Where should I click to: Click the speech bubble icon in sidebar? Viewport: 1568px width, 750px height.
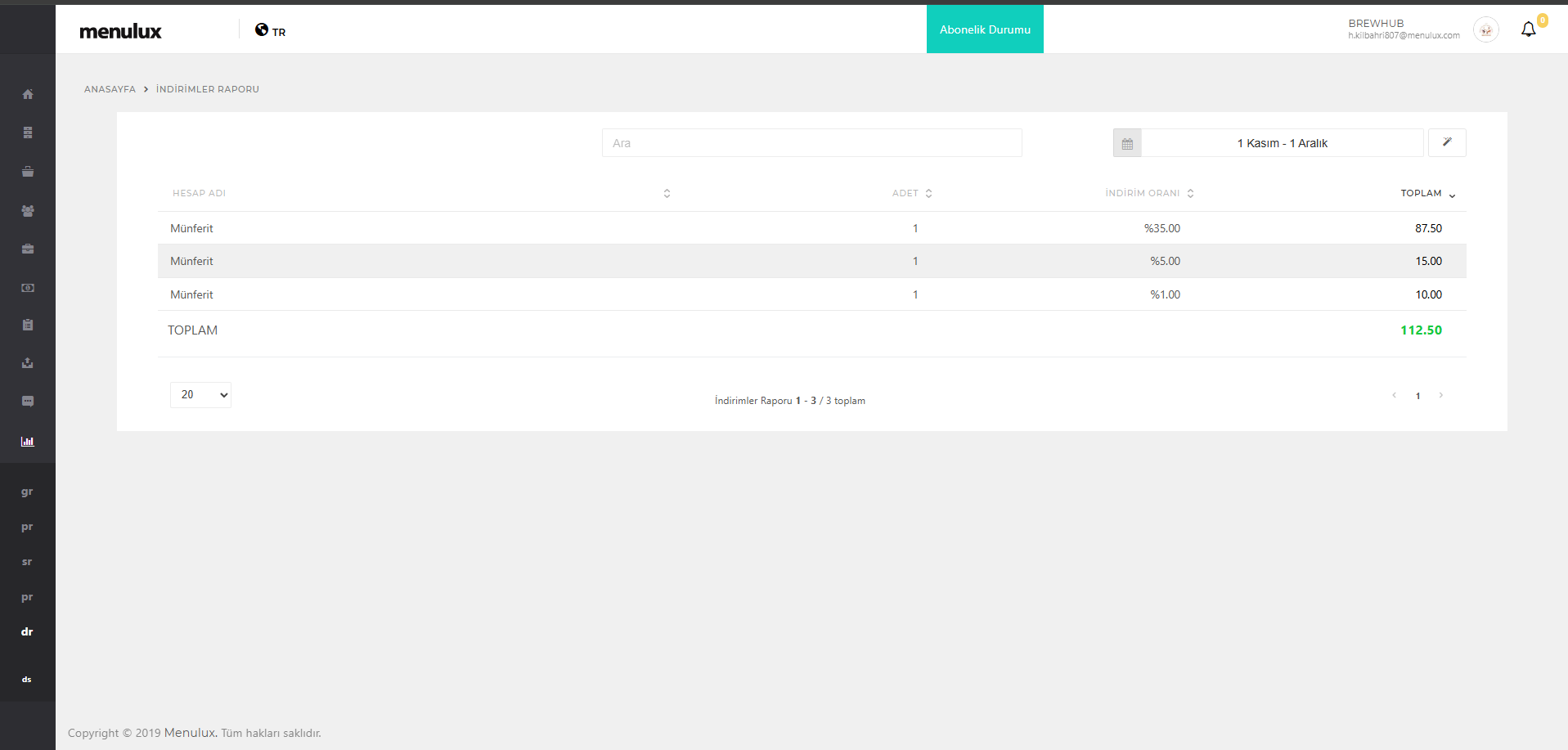click(x=28, y=402)
